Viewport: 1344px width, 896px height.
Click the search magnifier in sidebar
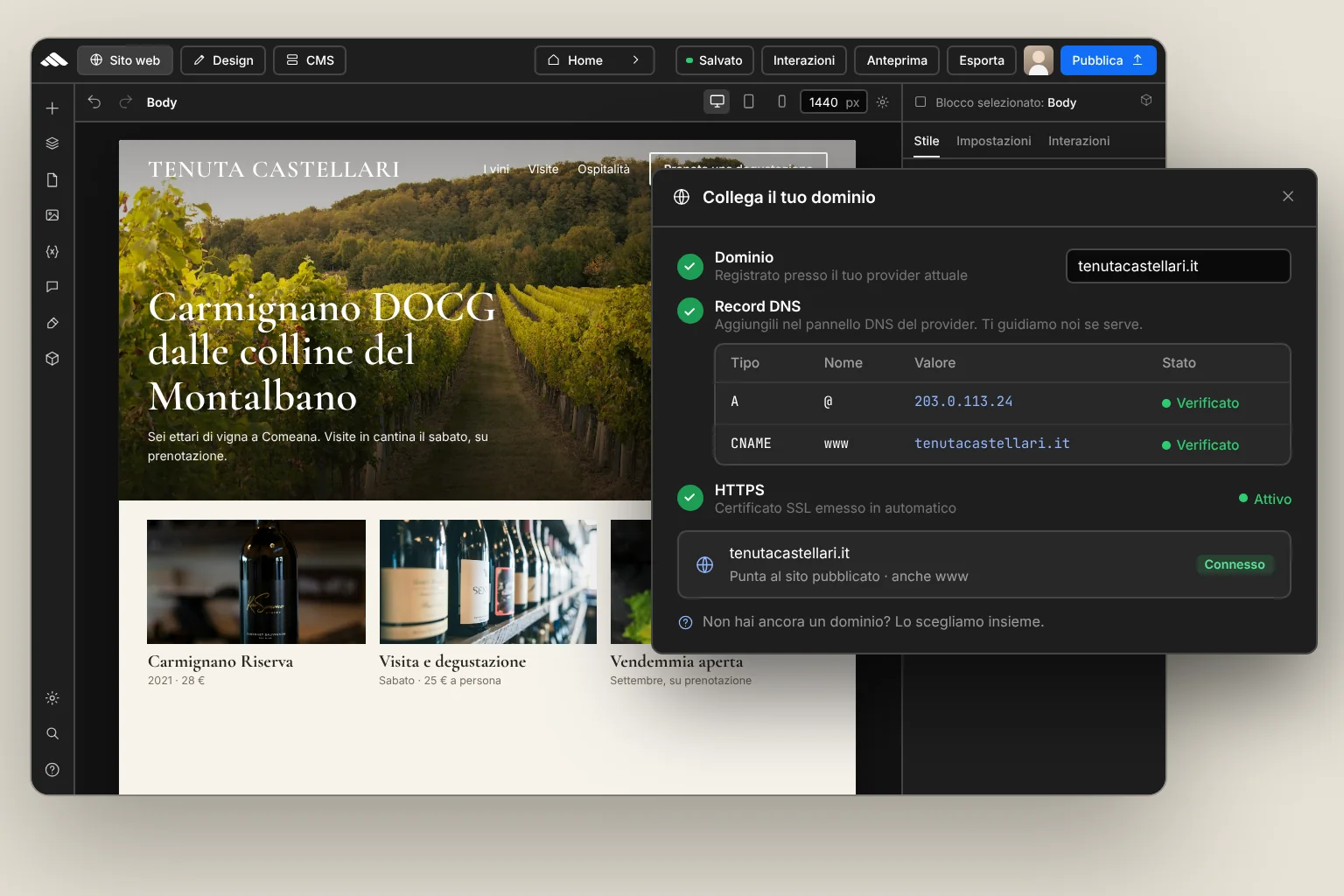52,733
